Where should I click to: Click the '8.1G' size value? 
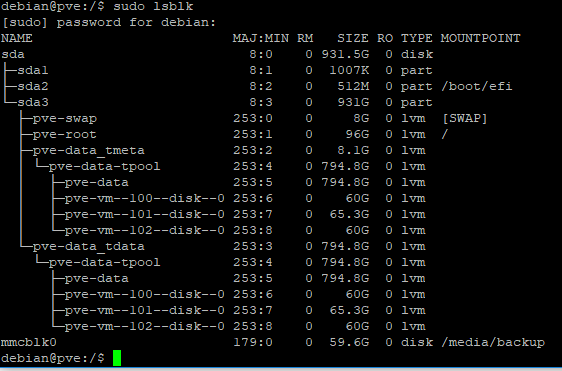[x=353, y=151]
